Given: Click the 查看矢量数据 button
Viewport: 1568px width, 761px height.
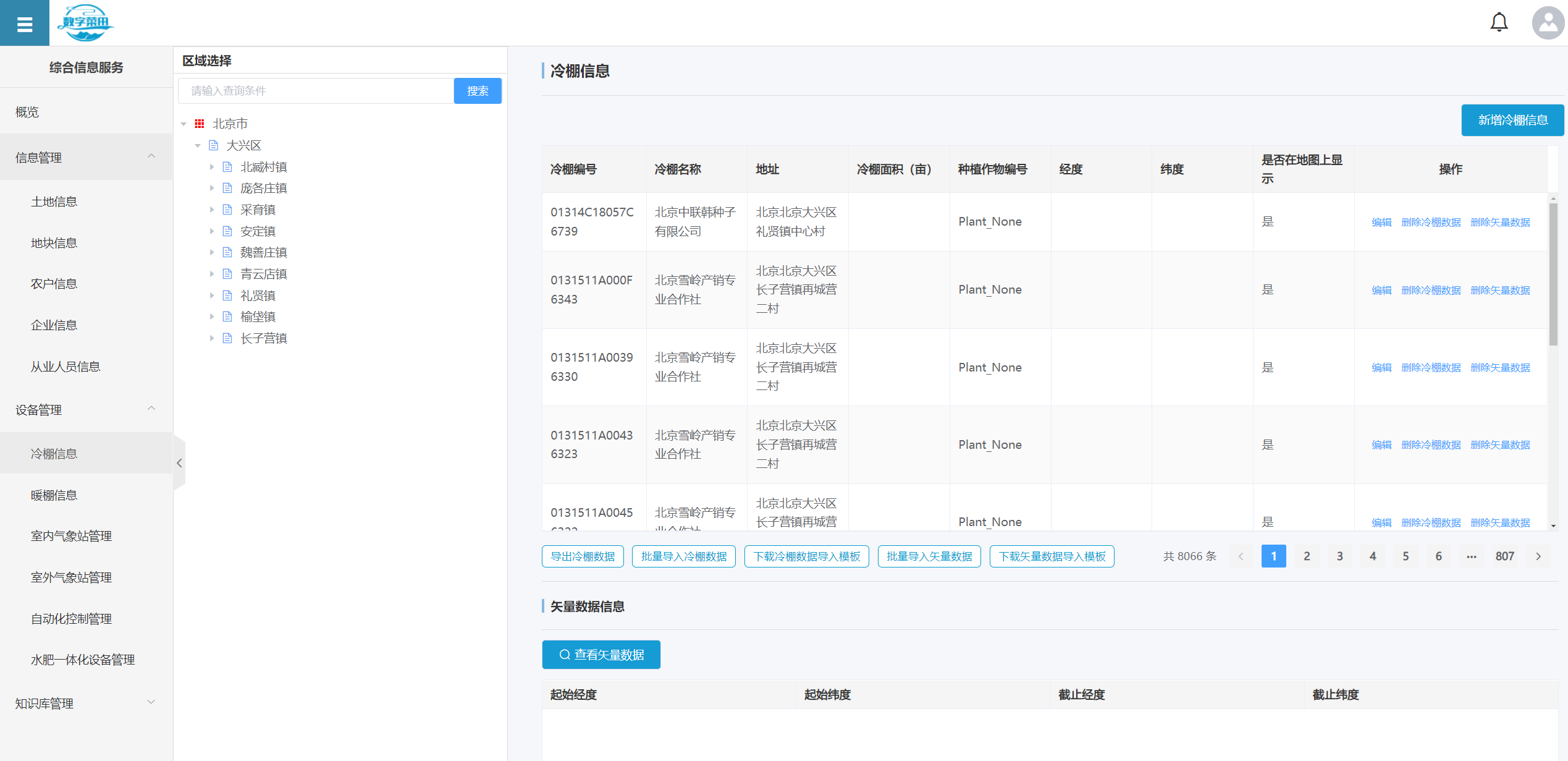Looking at the screenshot, I should 601,655.
